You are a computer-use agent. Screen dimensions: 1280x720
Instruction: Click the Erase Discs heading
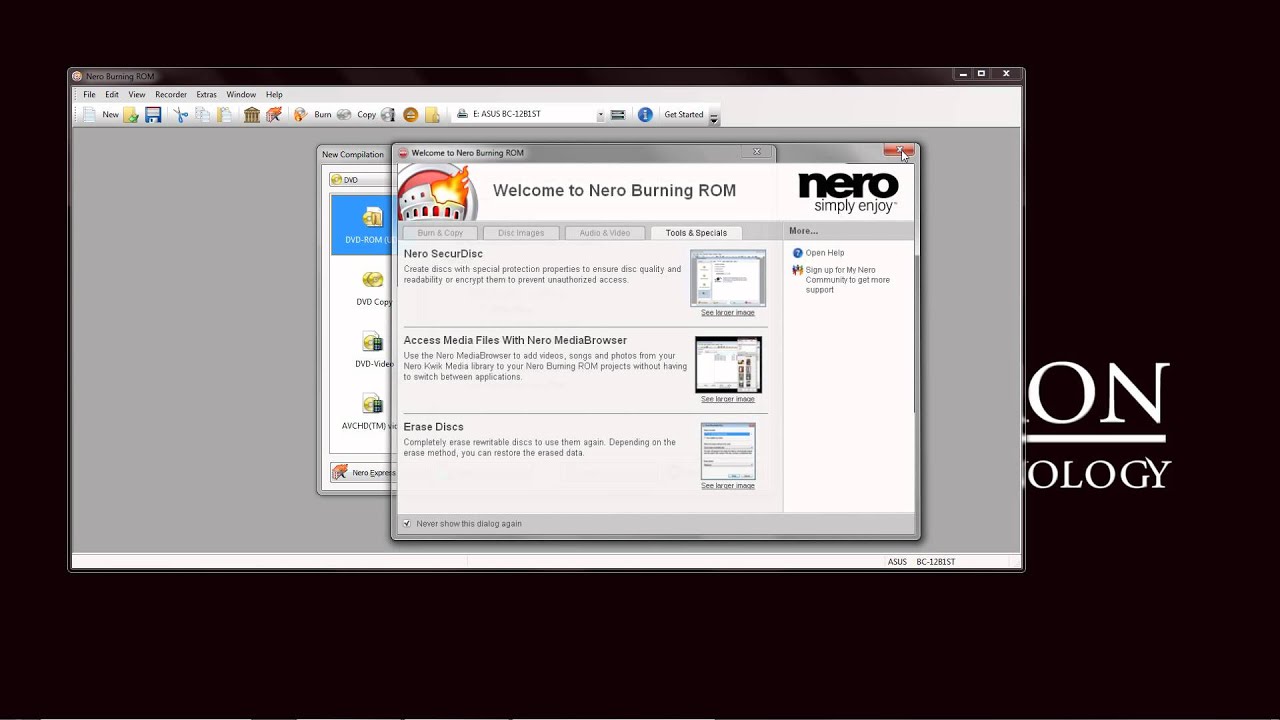(x=433, y=427)
